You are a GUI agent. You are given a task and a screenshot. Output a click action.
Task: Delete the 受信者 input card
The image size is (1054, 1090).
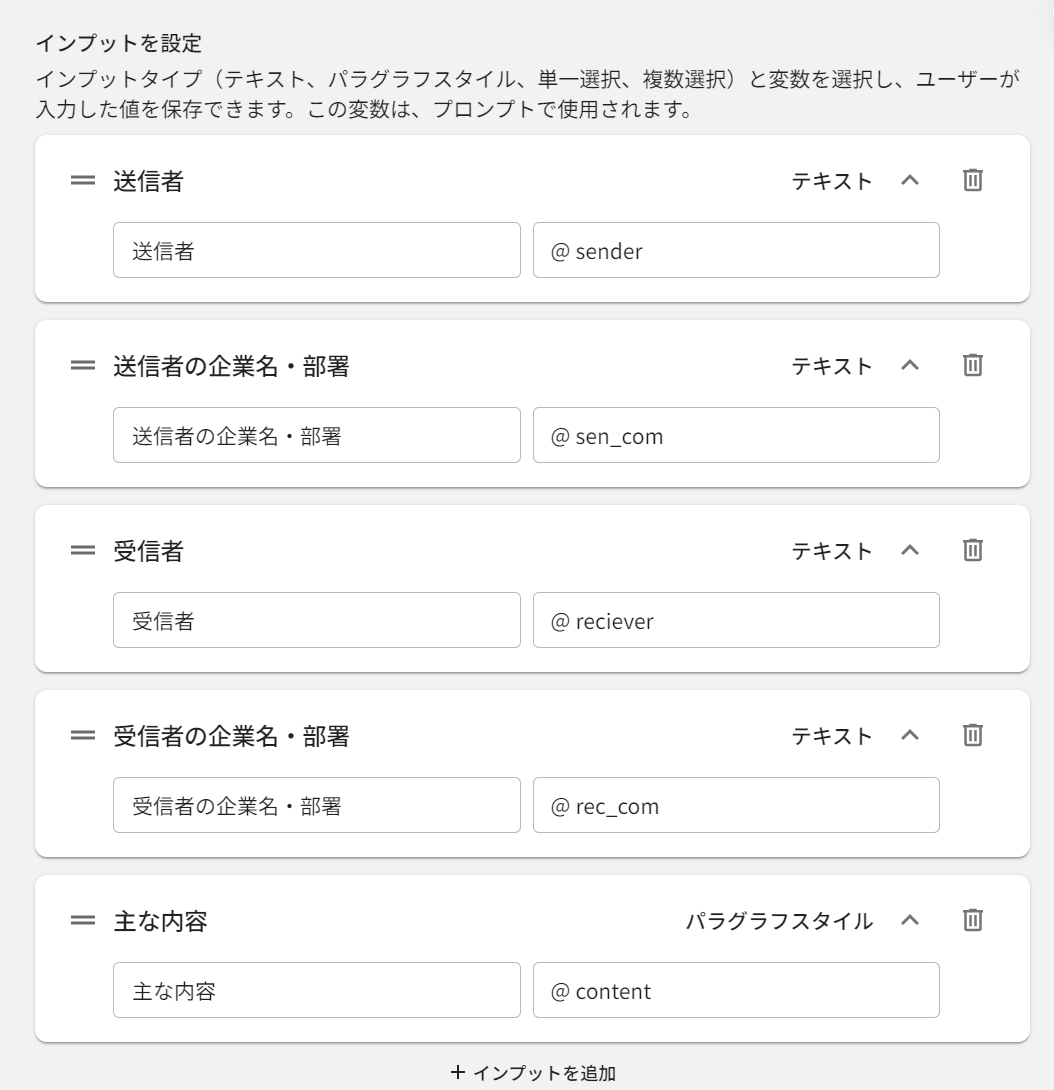pyautogui.click(x=972, y=551)
